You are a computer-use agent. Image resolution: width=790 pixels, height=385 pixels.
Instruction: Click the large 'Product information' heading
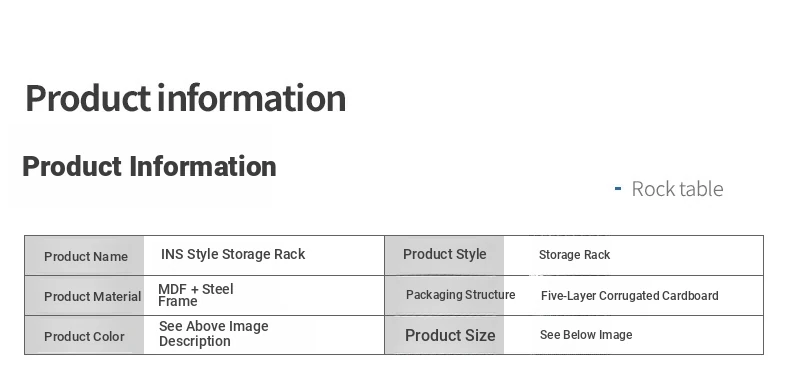(185, 98)
